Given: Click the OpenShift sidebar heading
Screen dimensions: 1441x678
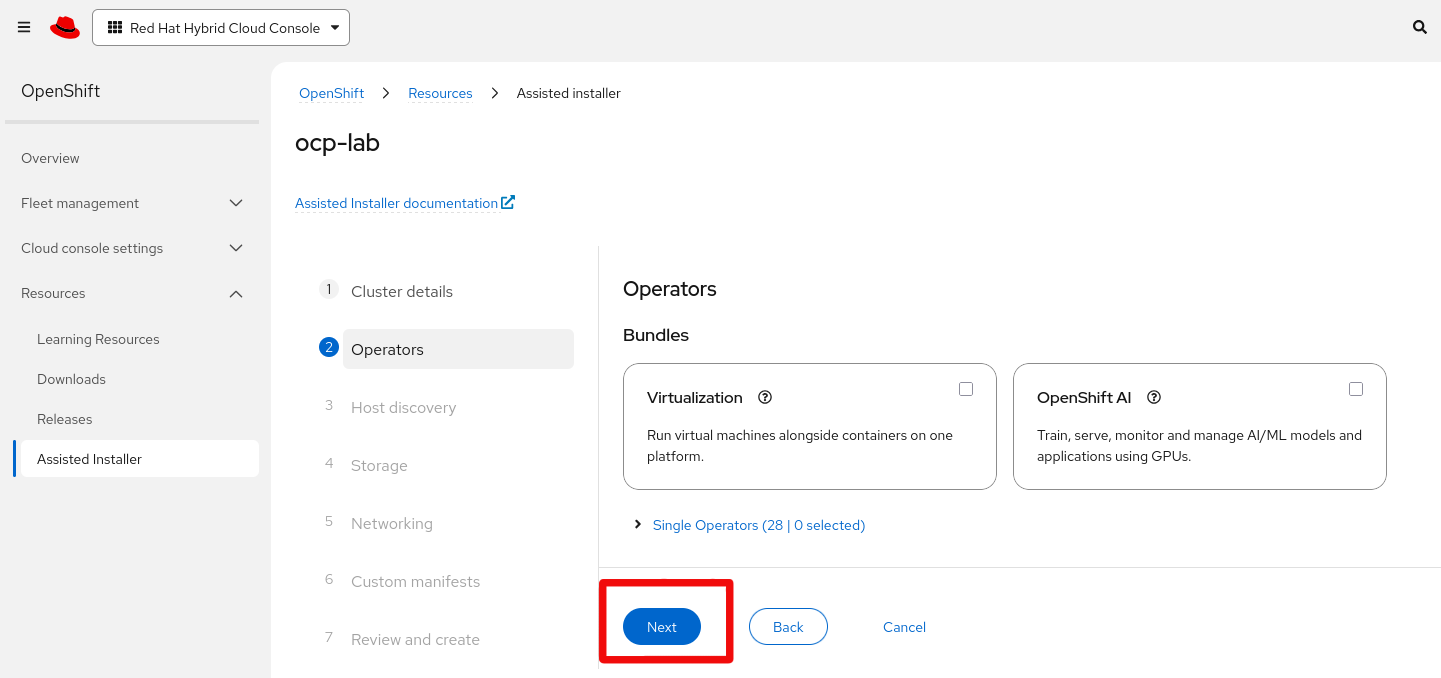Looking at the screenshot, I should click(61, 91).
